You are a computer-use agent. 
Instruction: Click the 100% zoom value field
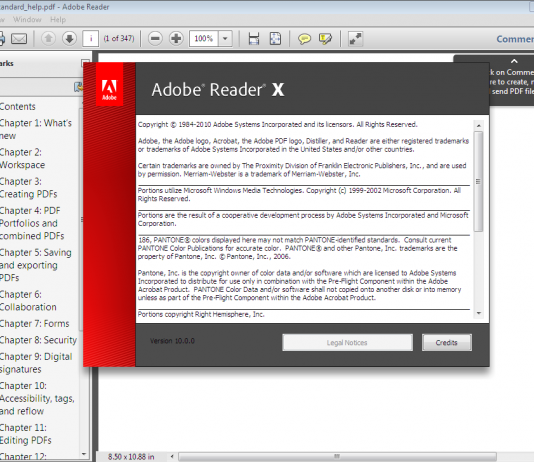point(204,38)
